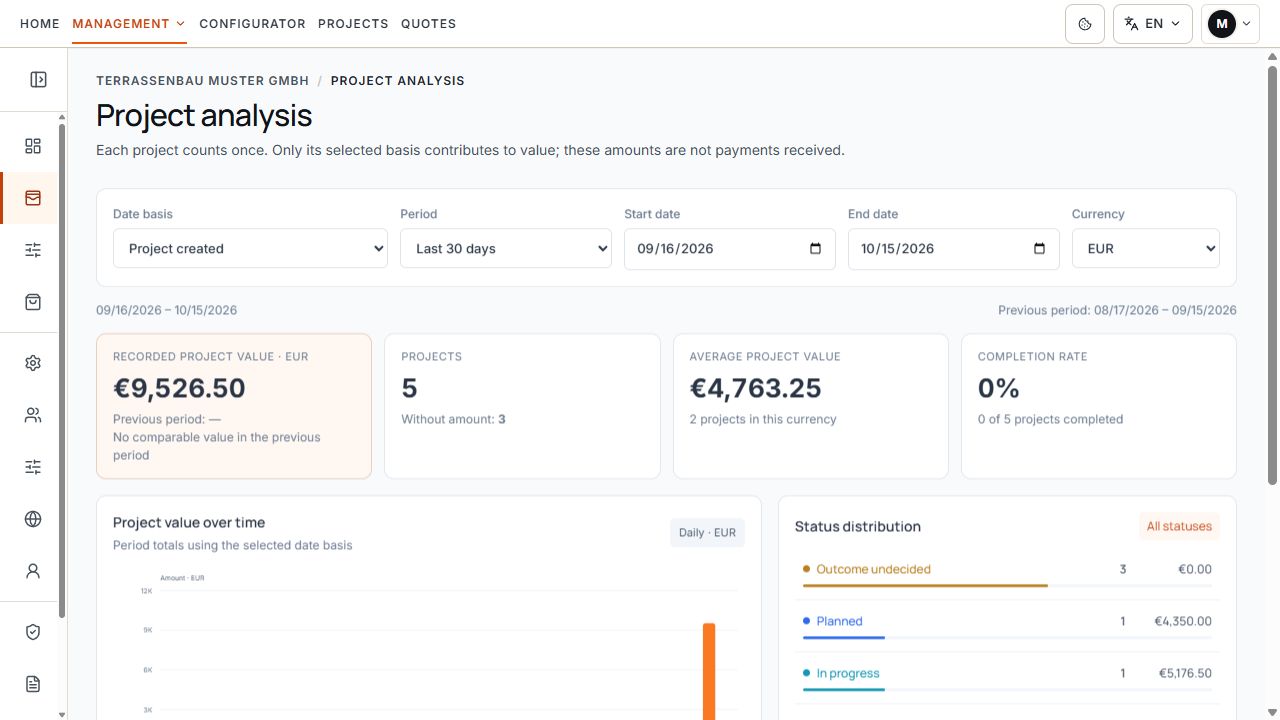1280x720 pixels.
Task: Go to the Home menu item
Action: pyautogui.click(x=40, y=24)
